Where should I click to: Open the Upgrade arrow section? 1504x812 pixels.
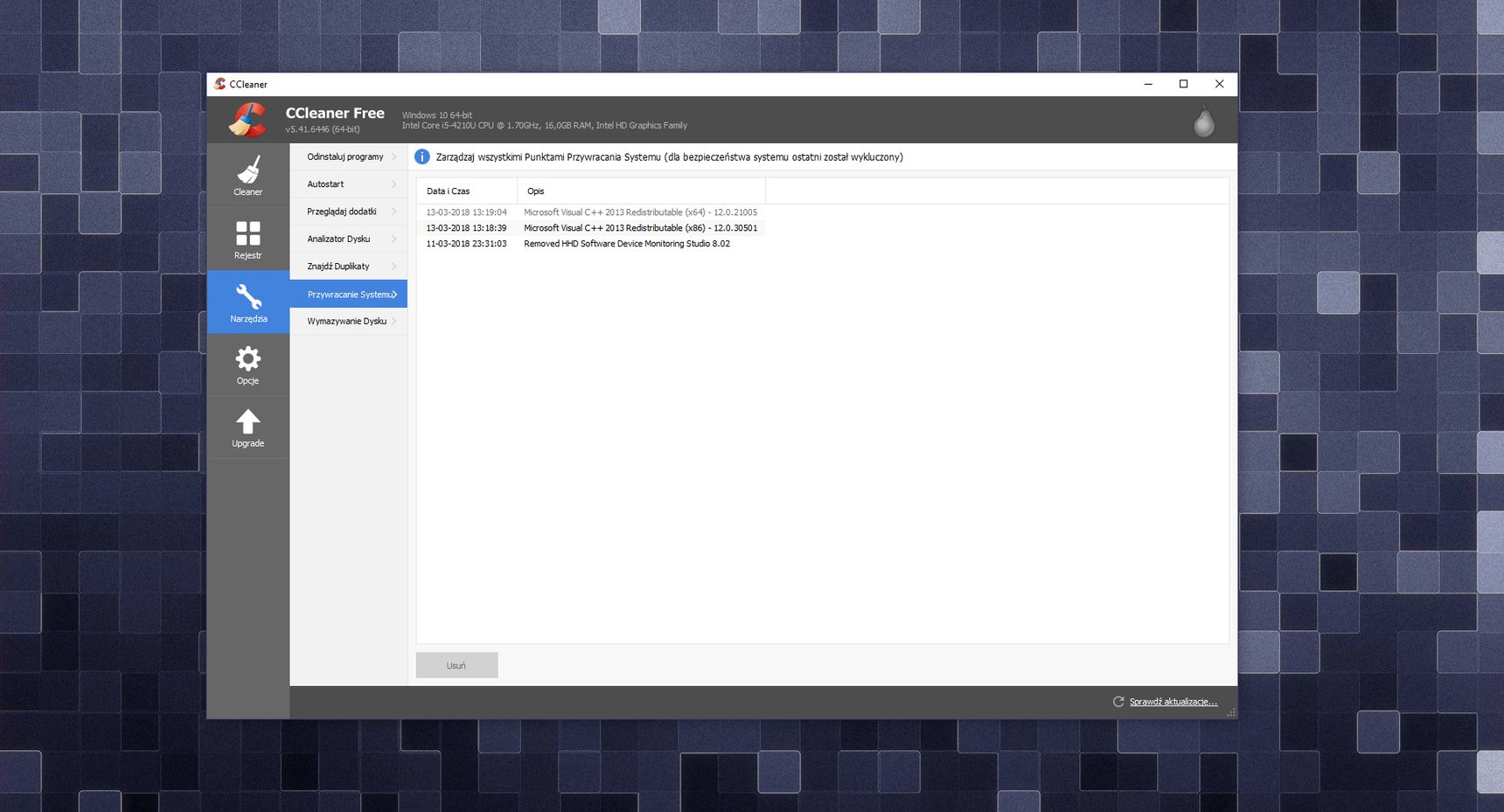(248, 428)
